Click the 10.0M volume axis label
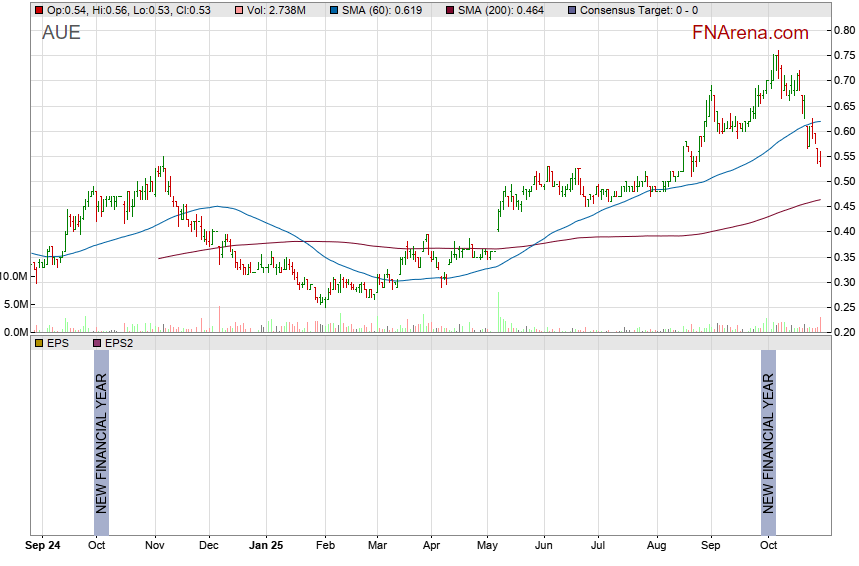The height and width of the screenshot is (566, 859). (x=14, y=276)
